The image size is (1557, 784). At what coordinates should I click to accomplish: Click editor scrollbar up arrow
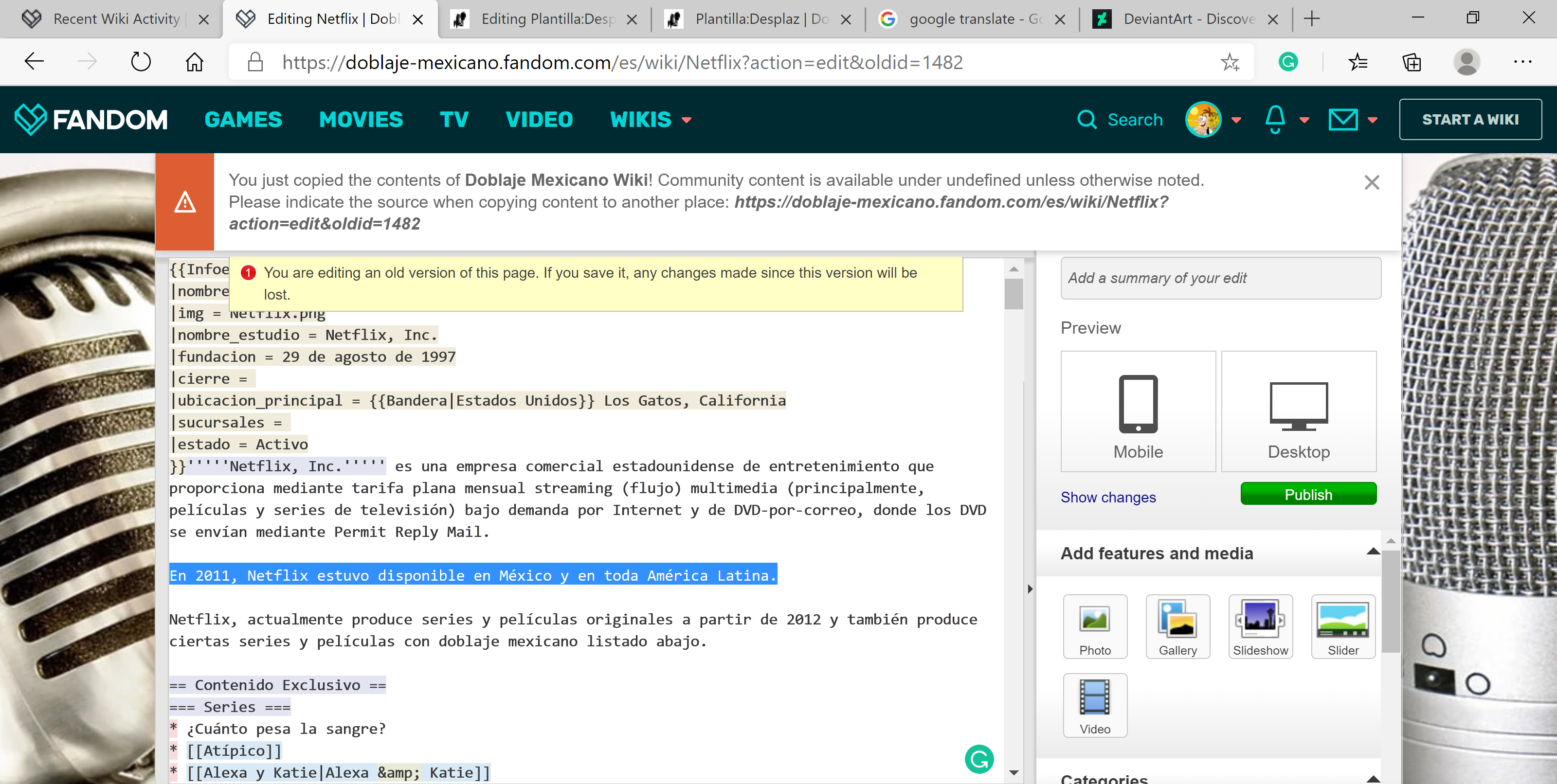1014,269
